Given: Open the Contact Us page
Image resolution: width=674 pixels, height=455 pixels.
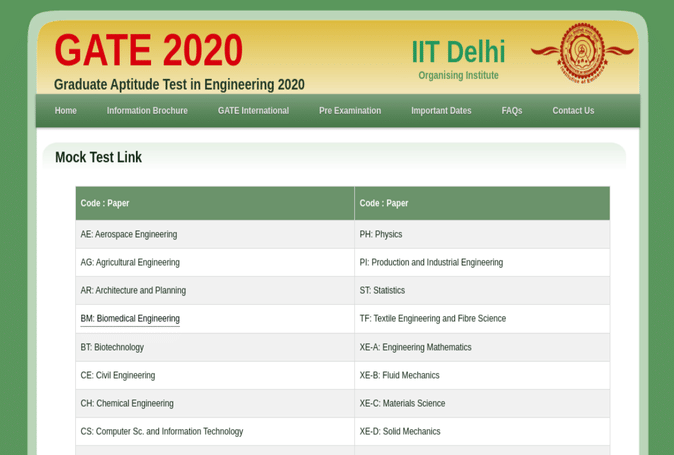Looking at the screenshot, I should pyautogui.click(x=573, y=111).
